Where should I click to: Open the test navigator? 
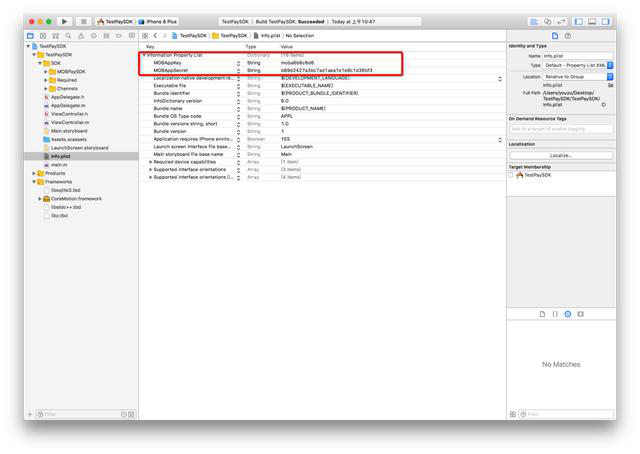tap(93, 36)
